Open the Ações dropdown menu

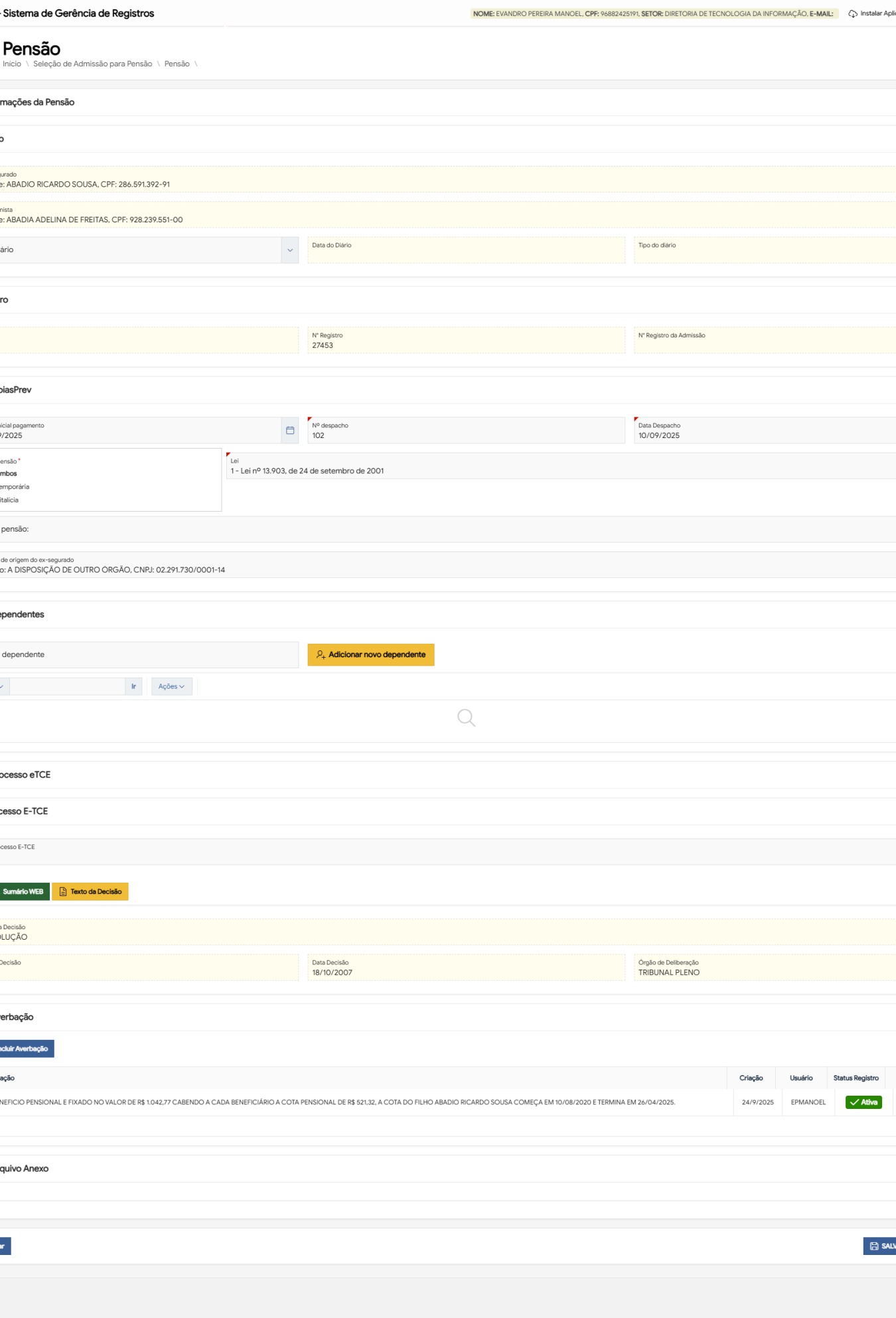171,687
